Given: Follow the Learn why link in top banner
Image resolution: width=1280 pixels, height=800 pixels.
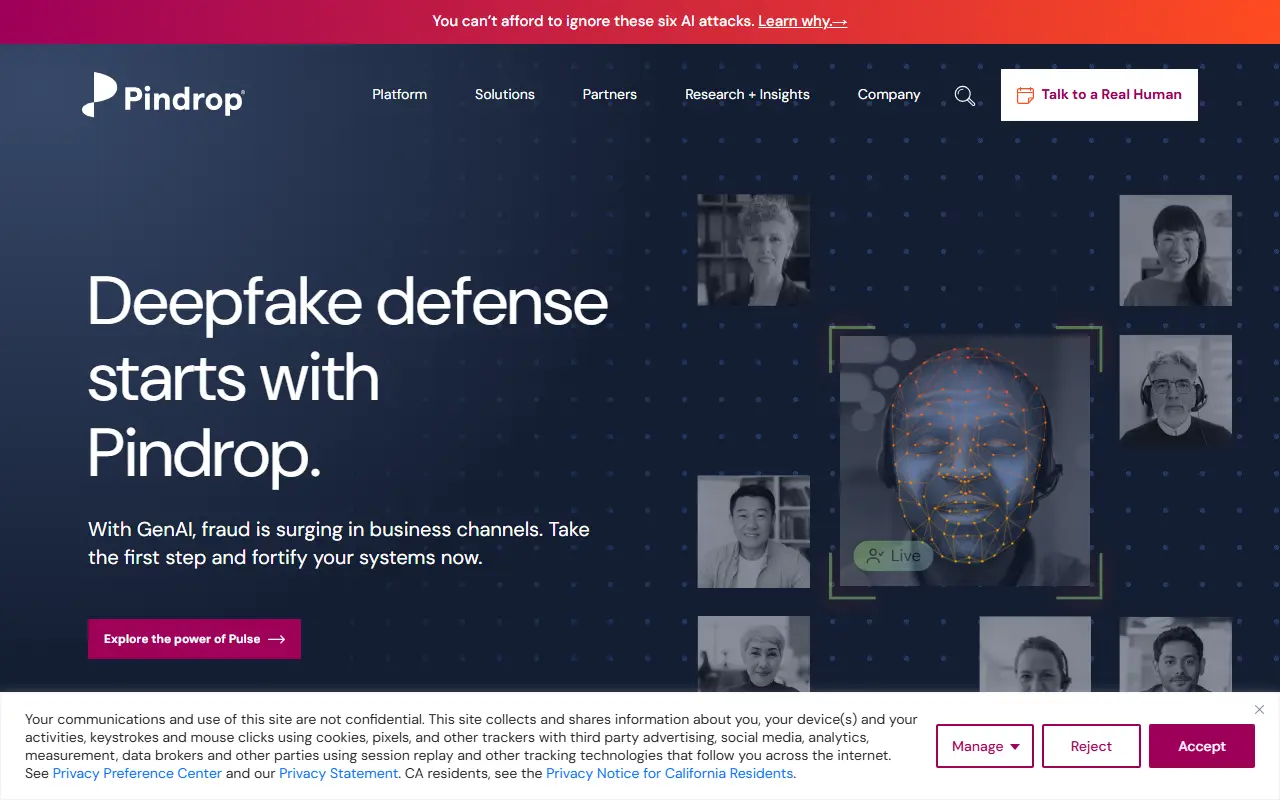Looking at the screenshot, I should [x=803, y=21].
